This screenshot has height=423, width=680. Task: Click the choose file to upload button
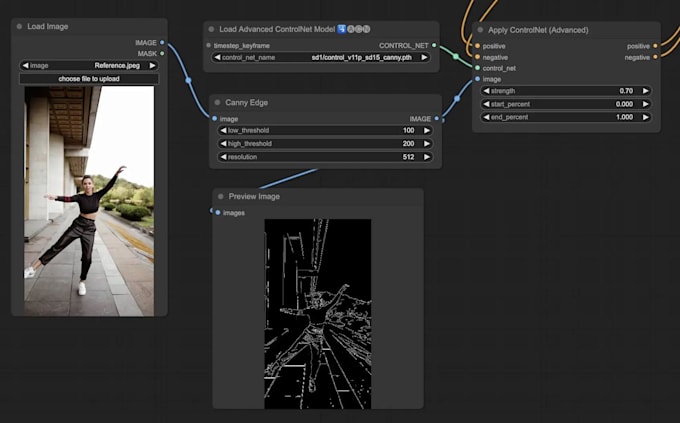pyautogui.click(x=89, y=79)
